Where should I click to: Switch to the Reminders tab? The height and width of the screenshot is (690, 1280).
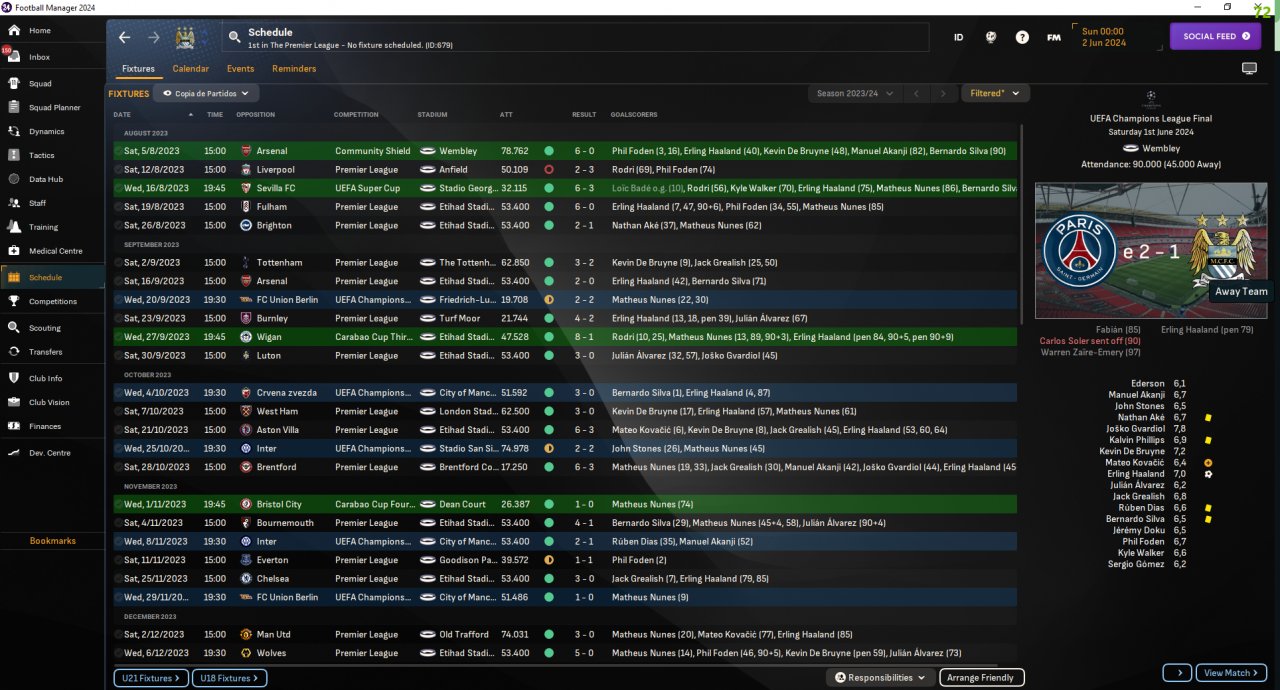[294, 69]
